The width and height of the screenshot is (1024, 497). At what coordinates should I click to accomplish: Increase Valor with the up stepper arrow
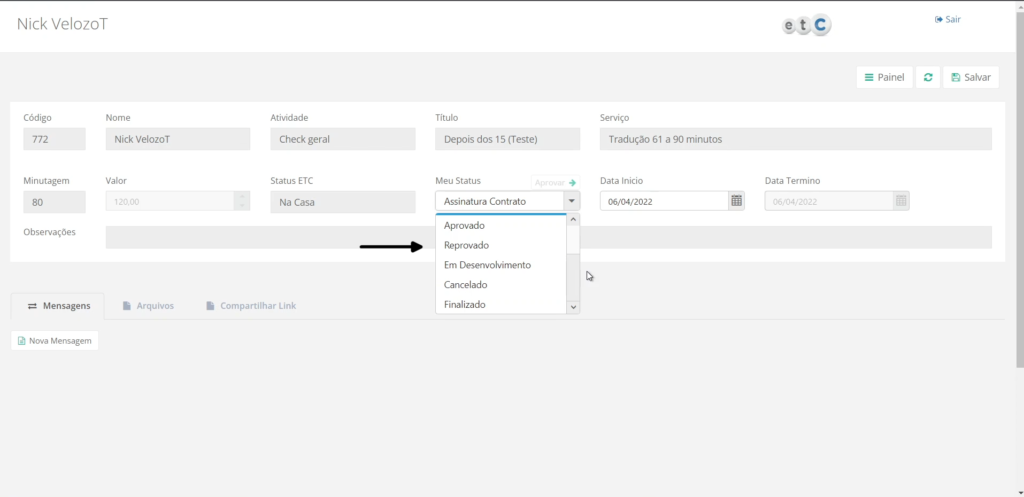(241, 196)
